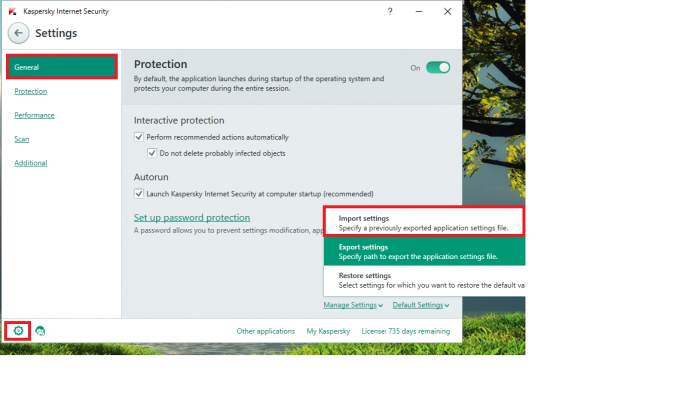Open the settings gear icon at bottom left
The height and width of the screenshot is (407, 700).
click(x=18, y=331)
